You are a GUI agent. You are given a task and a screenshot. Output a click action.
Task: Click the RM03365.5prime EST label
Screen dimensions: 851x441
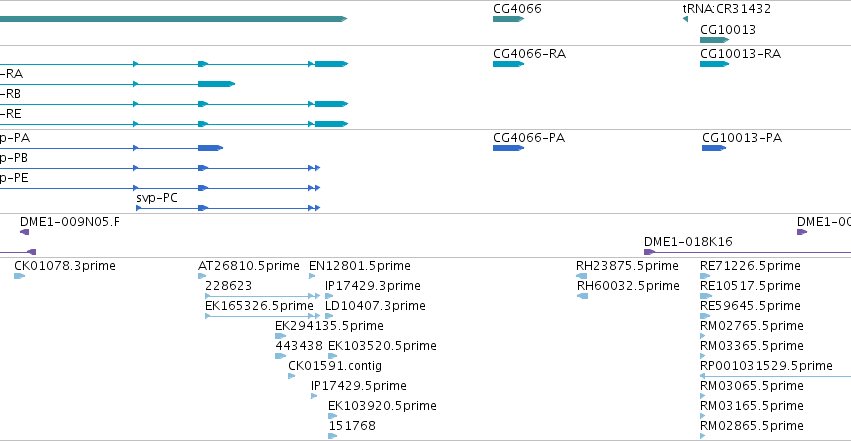coord(752,346)
